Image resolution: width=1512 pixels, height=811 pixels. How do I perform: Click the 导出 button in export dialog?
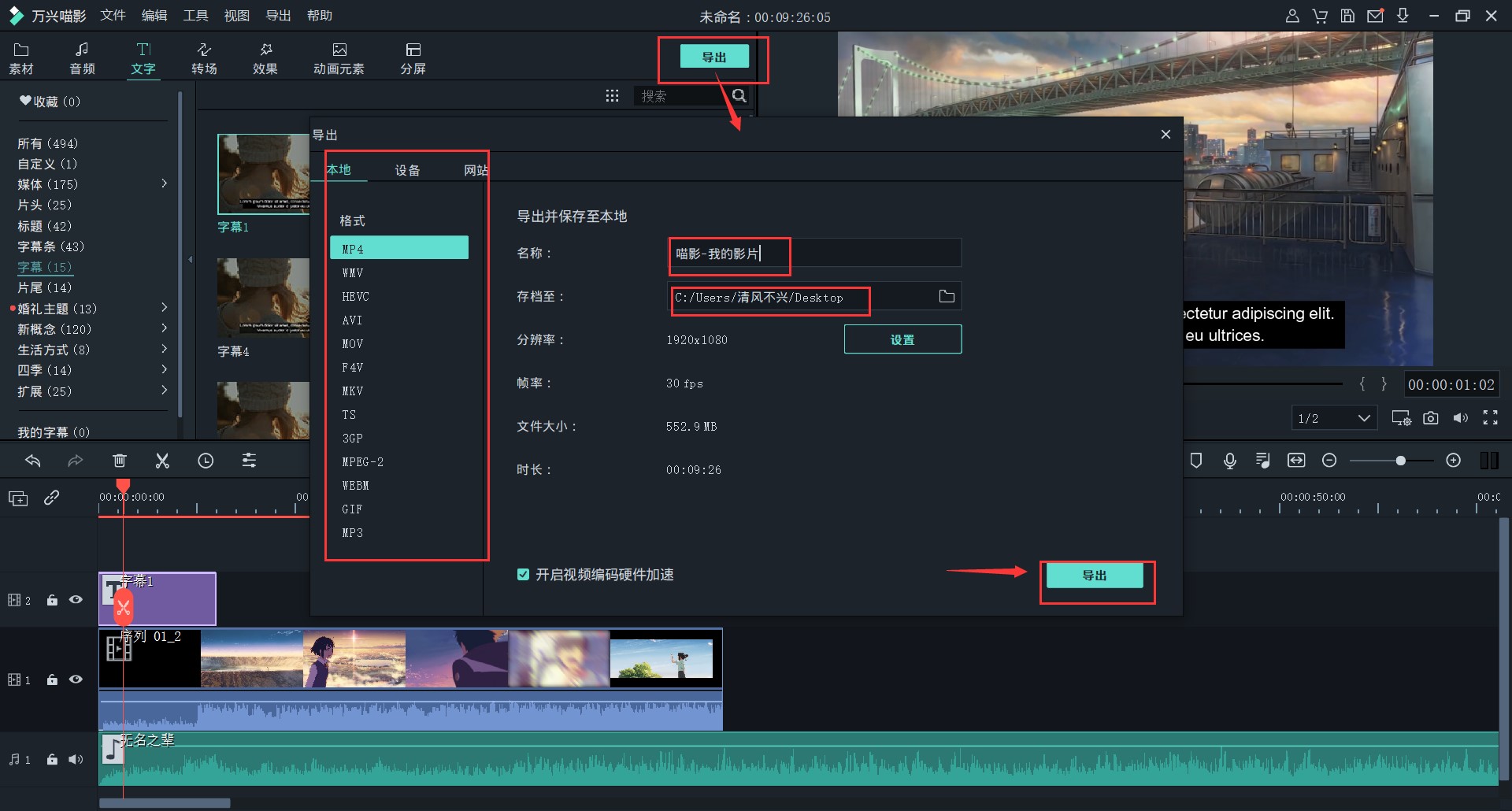(x=1095, y=576)
